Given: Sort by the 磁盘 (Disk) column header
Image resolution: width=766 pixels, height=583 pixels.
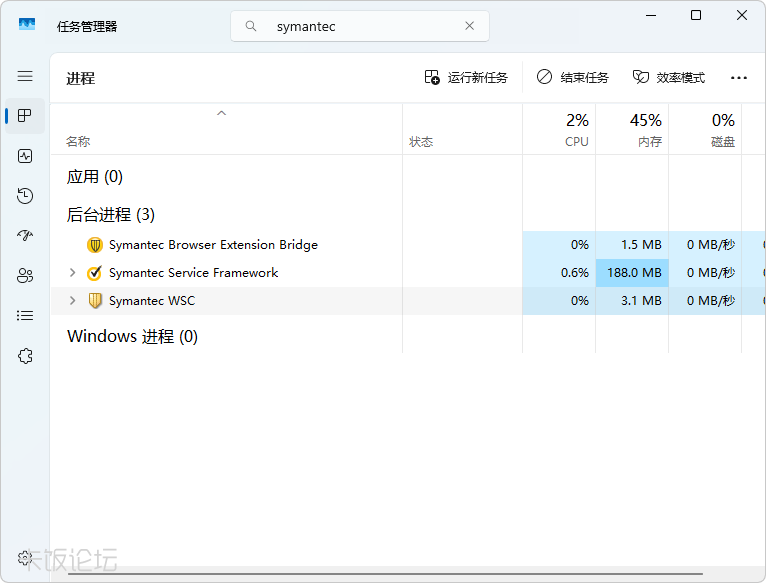Looking at the screenshot, I should tap(705, 130).
